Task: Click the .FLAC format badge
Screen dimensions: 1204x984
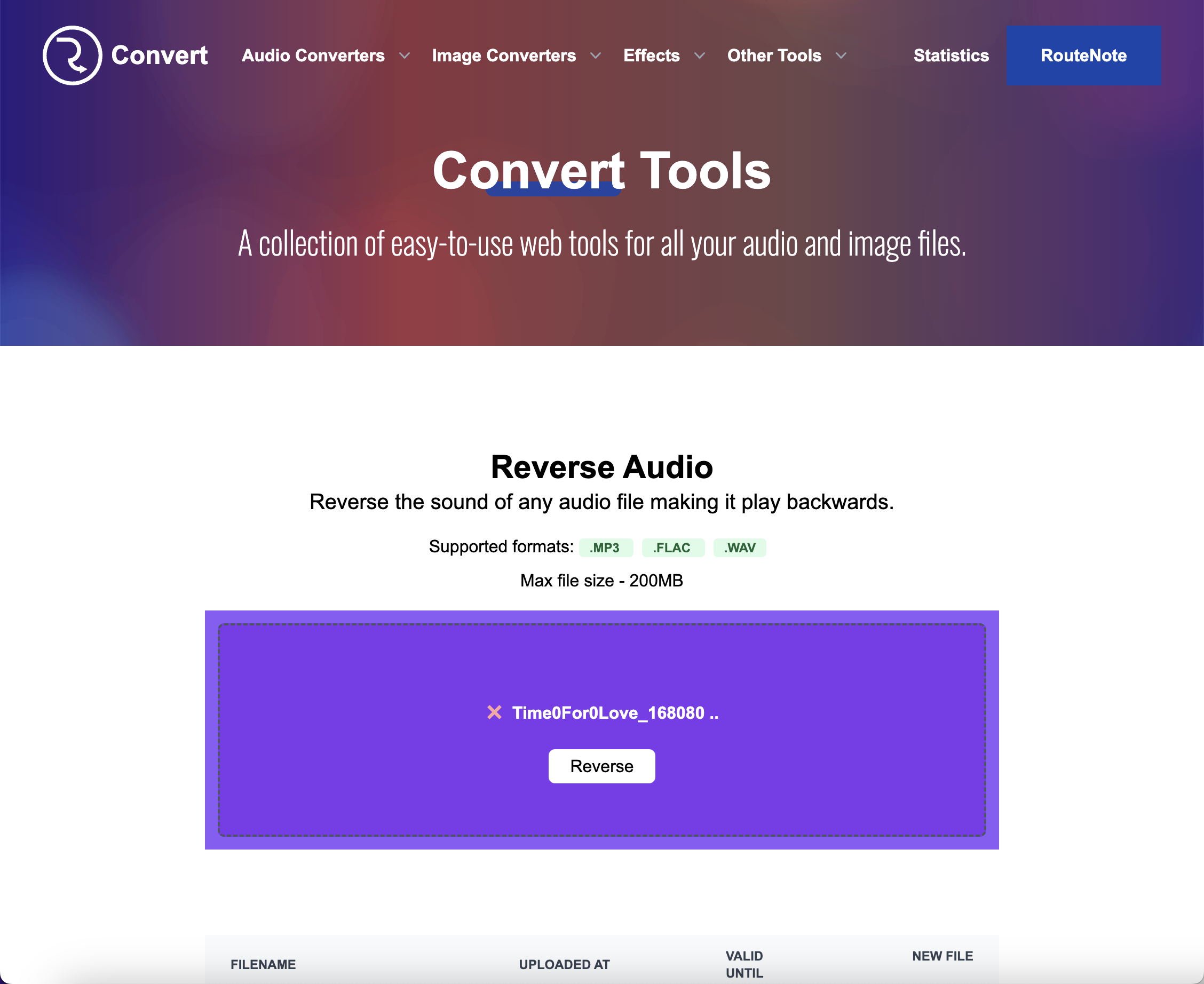Action: point(672,547)
